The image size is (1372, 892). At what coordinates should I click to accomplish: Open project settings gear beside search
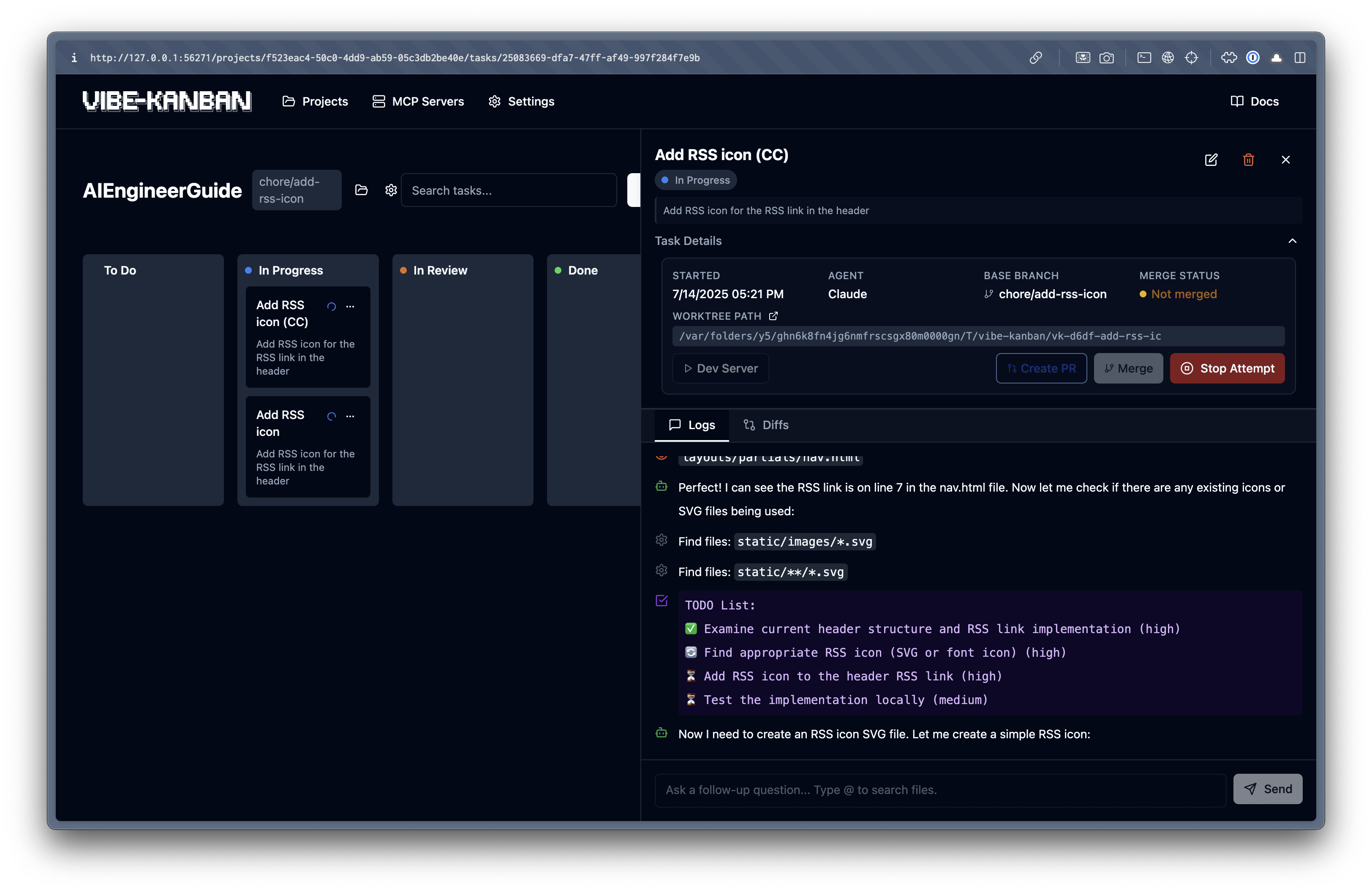pos(391,190)
